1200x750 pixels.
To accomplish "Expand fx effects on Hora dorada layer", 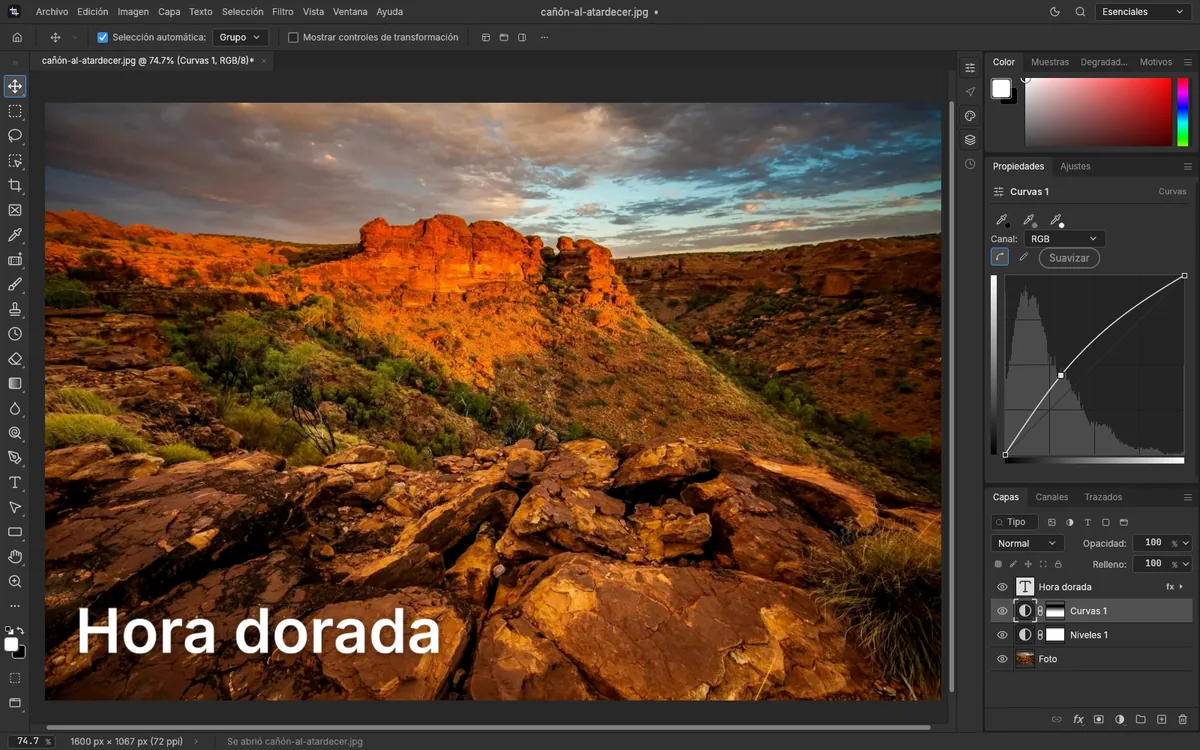I will coord(1181,587).
